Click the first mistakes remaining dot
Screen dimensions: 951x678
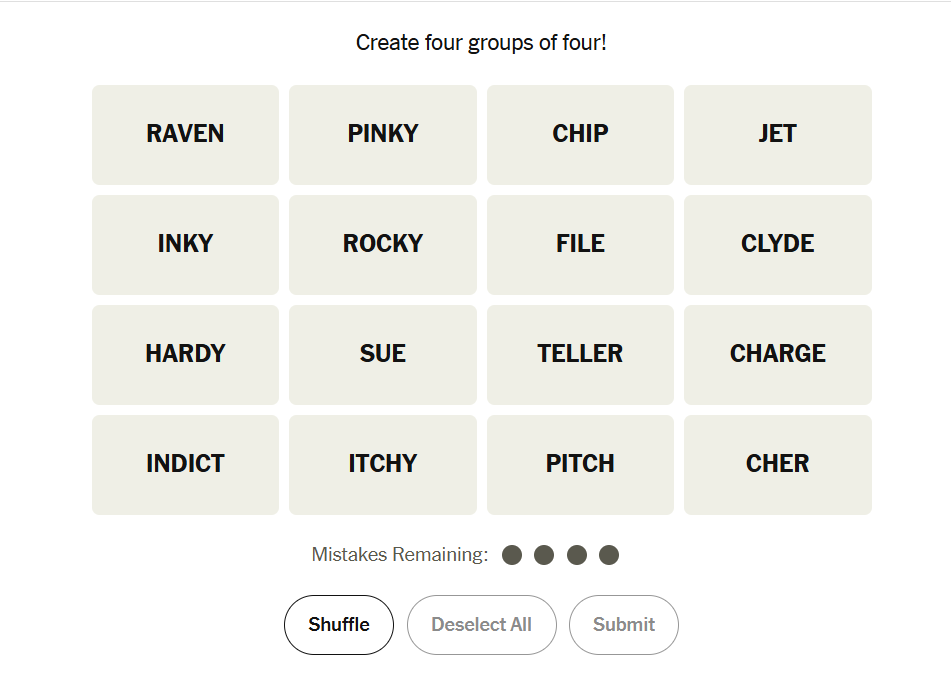tap(512, 555)
